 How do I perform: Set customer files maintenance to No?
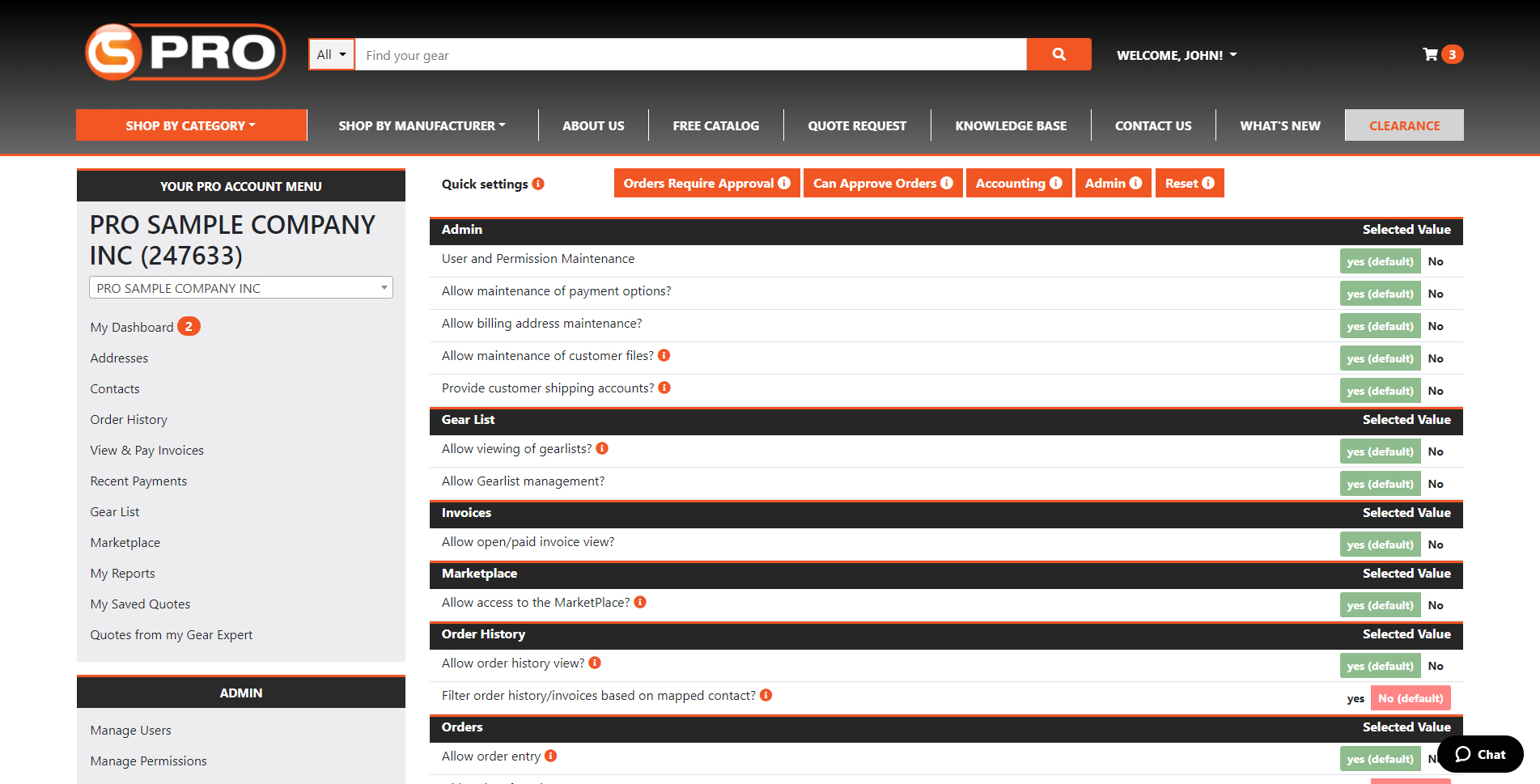coord(1436,358)
